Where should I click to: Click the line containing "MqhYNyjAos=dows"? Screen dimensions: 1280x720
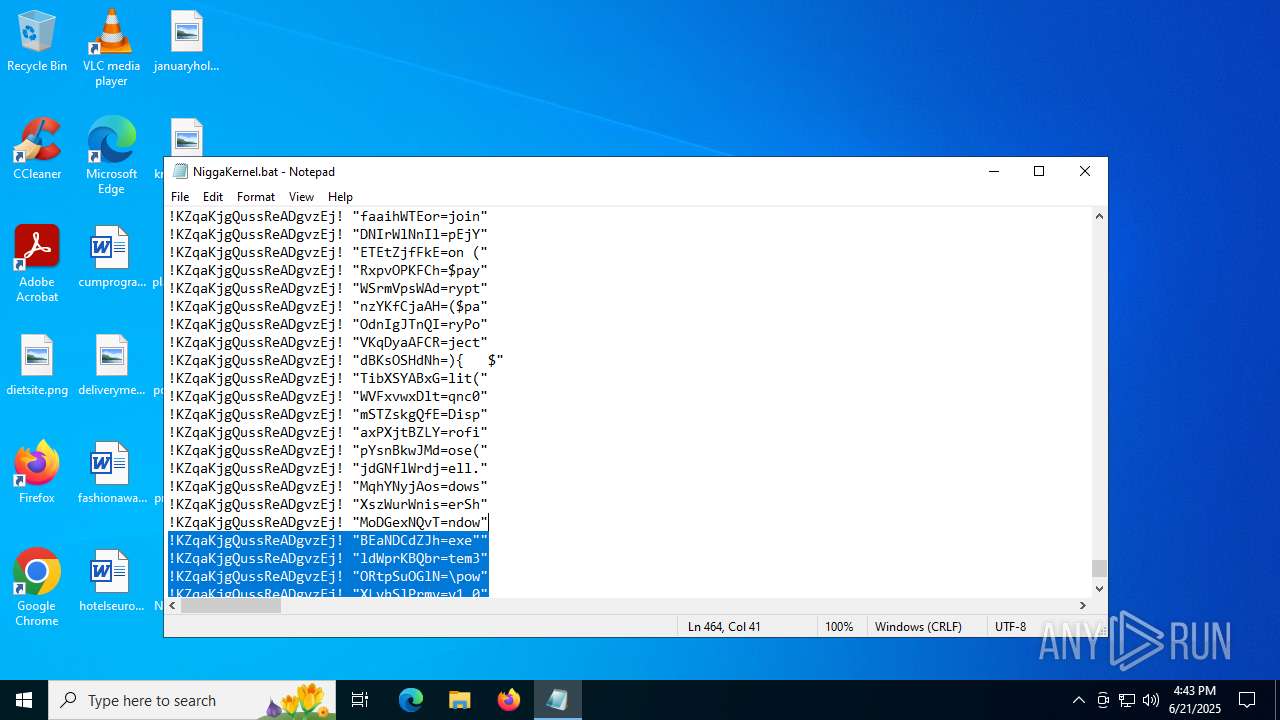328,486
